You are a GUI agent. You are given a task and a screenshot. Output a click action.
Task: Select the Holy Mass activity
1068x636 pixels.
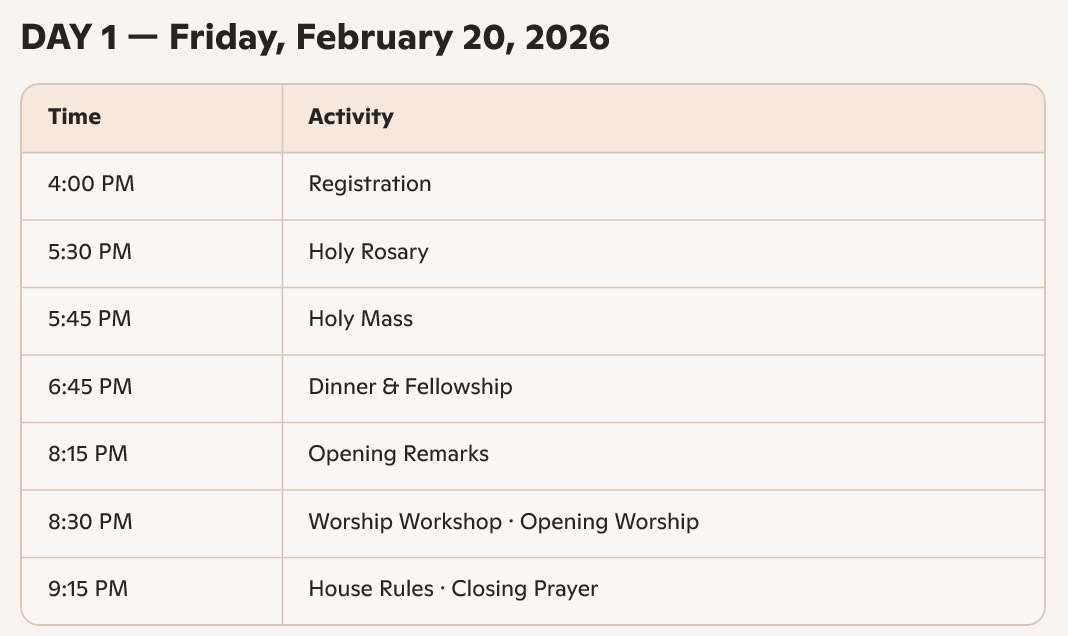(x=360, y=319)
